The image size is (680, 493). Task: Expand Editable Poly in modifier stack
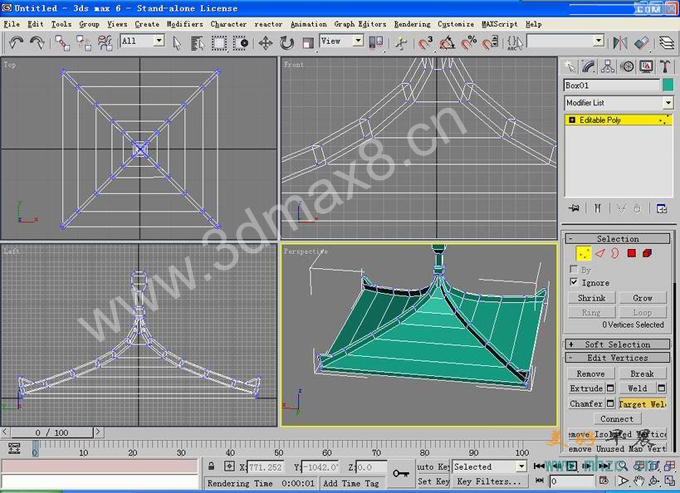tap(572, 120)
